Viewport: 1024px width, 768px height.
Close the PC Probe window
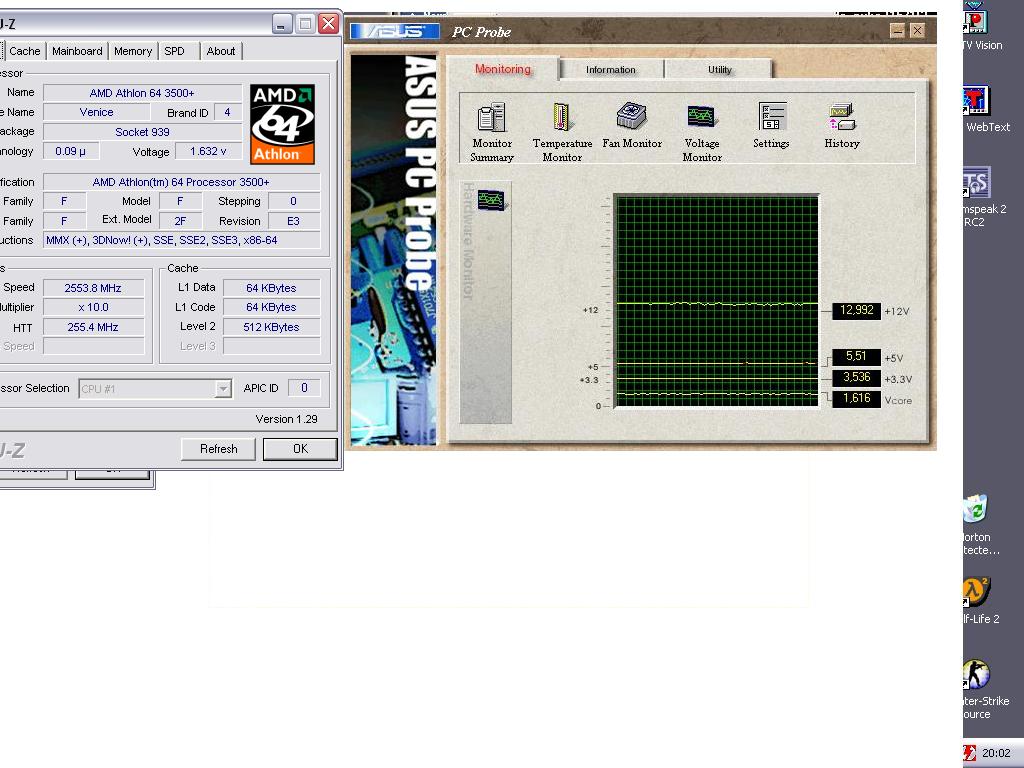[x=917, y=31]
